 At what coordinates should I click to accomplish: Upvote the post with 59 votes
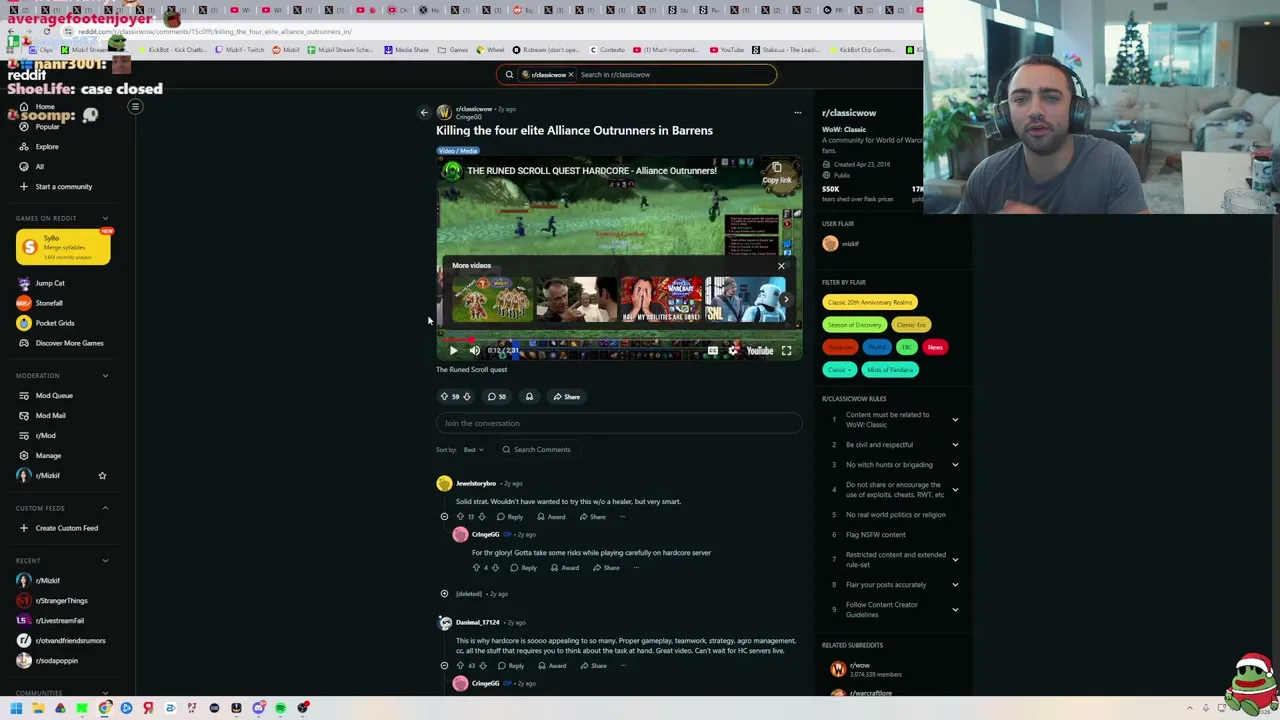click(x=444, y=397)
